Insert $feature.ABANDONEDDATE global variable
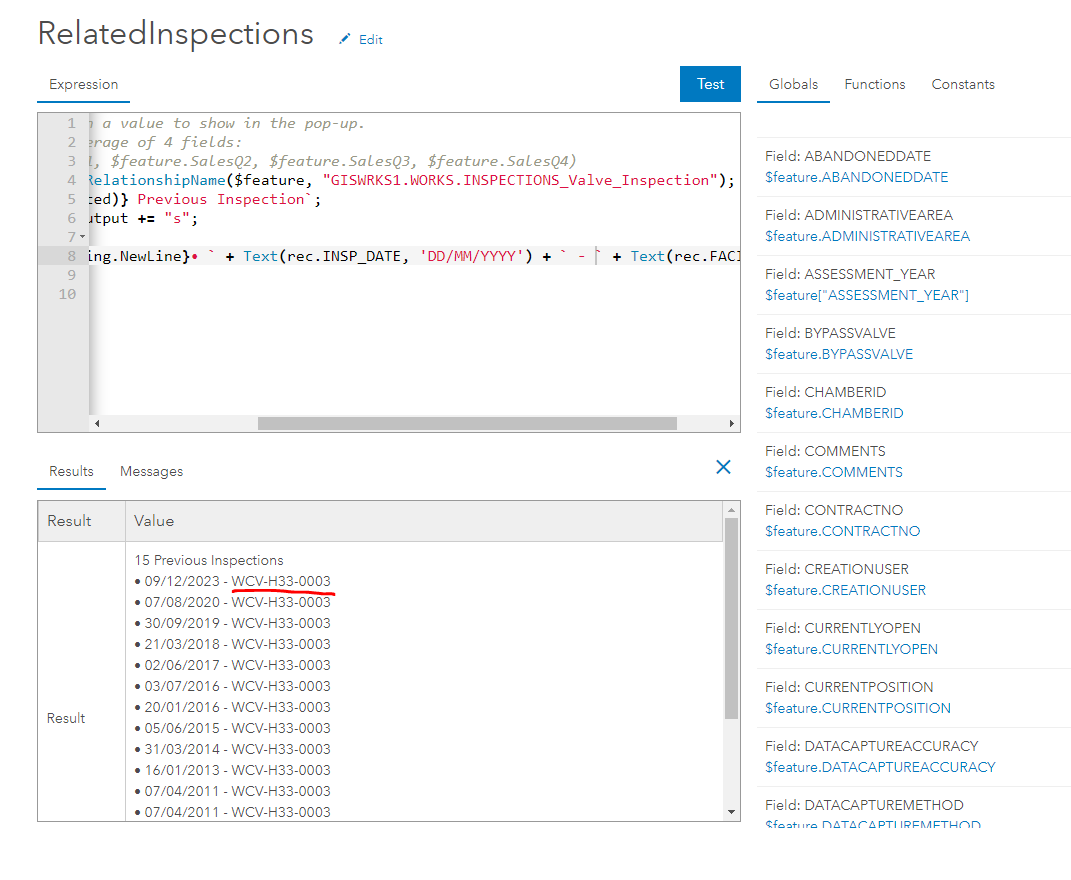Viewport: 1071px width, 880px height. point(856,177)
